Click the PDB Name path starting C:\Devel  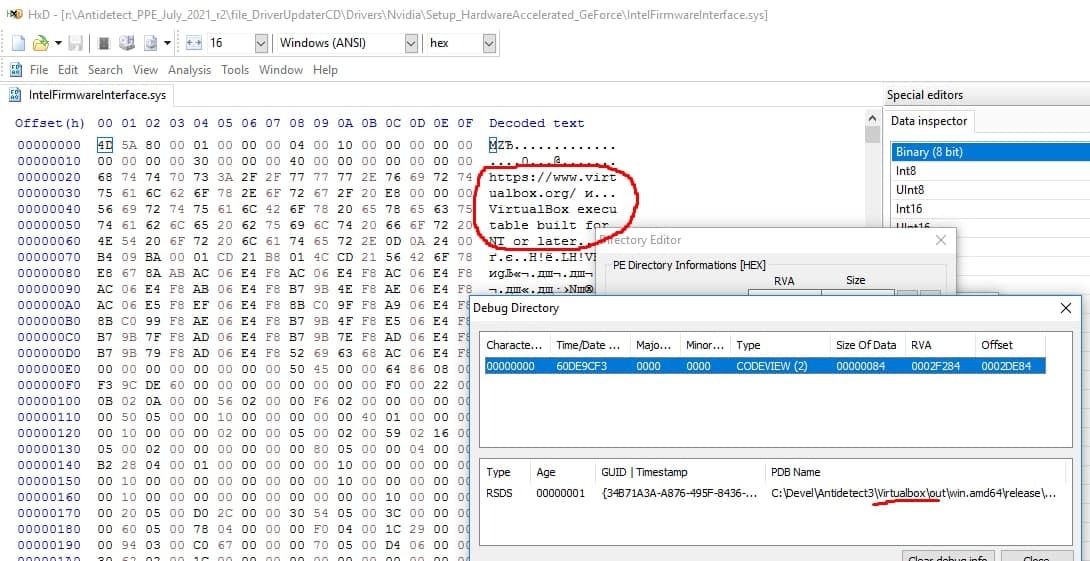click(914, 494)
